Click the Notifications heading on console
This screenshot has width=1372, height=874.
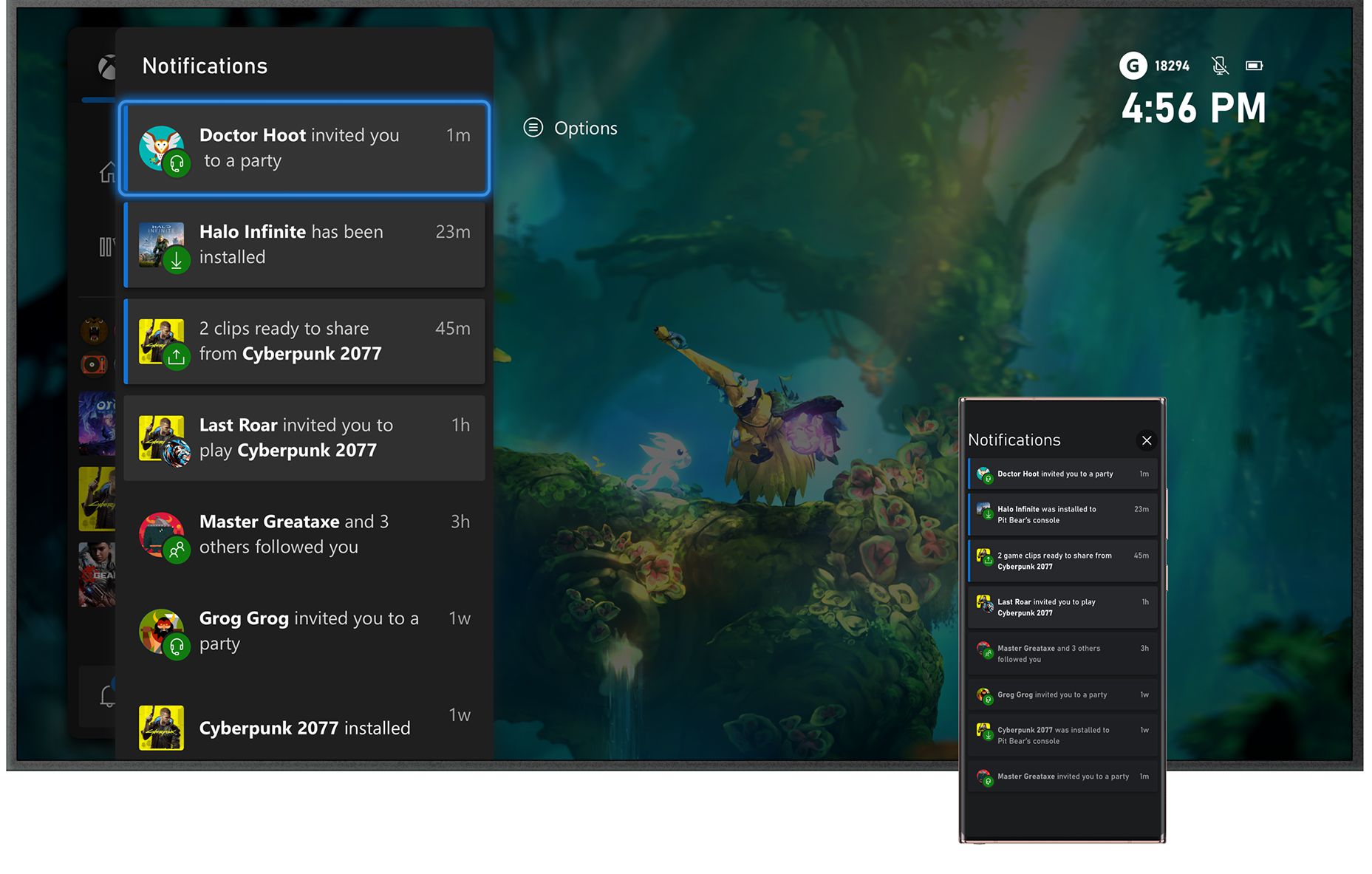coord(205,66)
